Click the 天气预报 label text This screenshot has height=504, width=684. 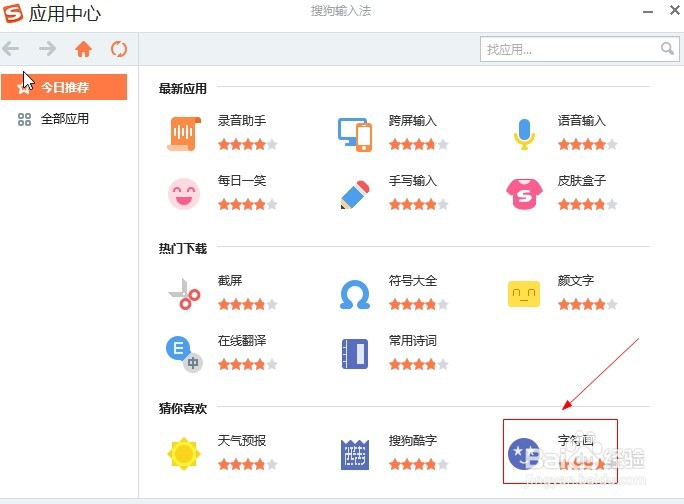point(242,440)
